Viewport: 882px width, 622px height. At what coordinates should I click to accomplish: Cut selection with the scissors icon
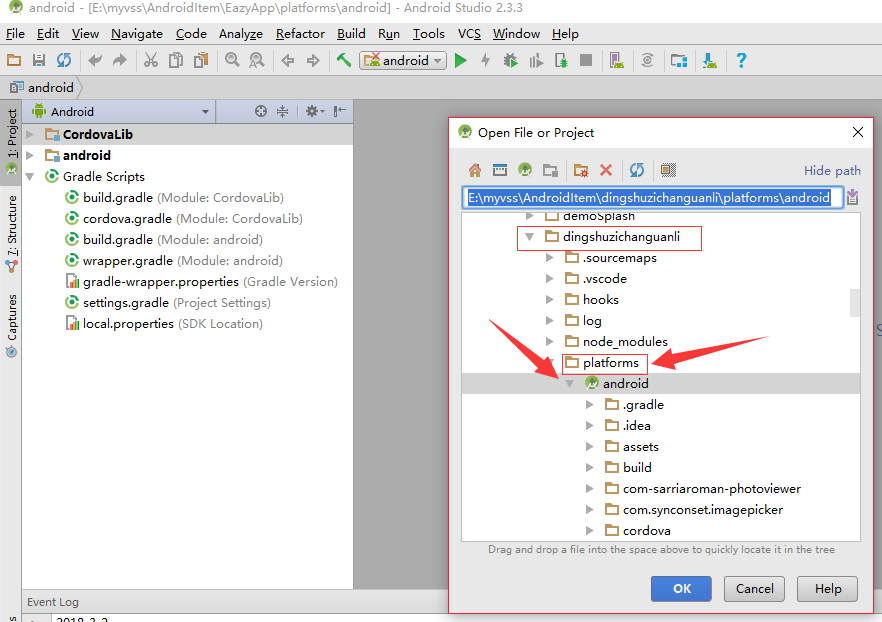point(151,60)
